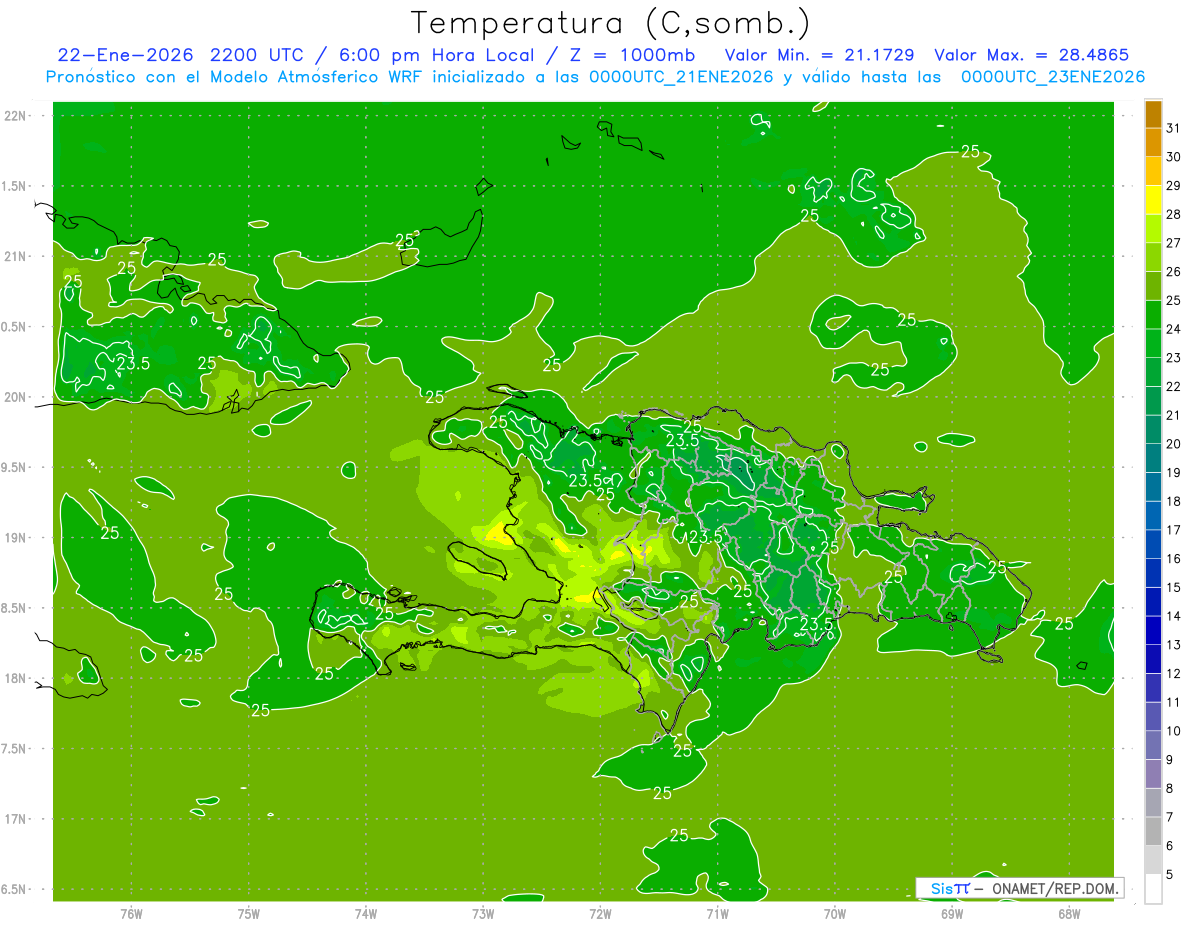Screen dimensions: 1200x927
Task: Click the "22N" latitude label
Action: (x=15, y=116)
